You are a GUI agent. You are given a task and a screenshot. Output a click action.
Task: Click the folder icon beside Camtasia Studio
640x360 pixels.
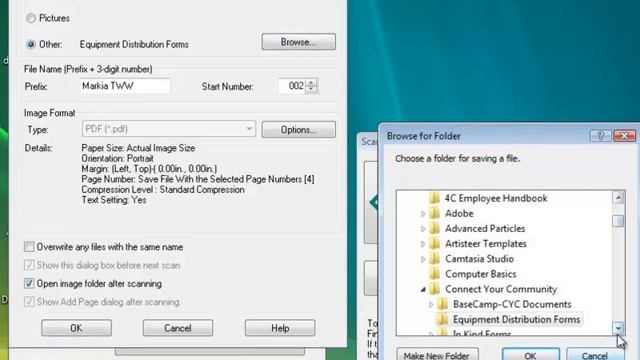pyautogui.click(x=435, y=259)
